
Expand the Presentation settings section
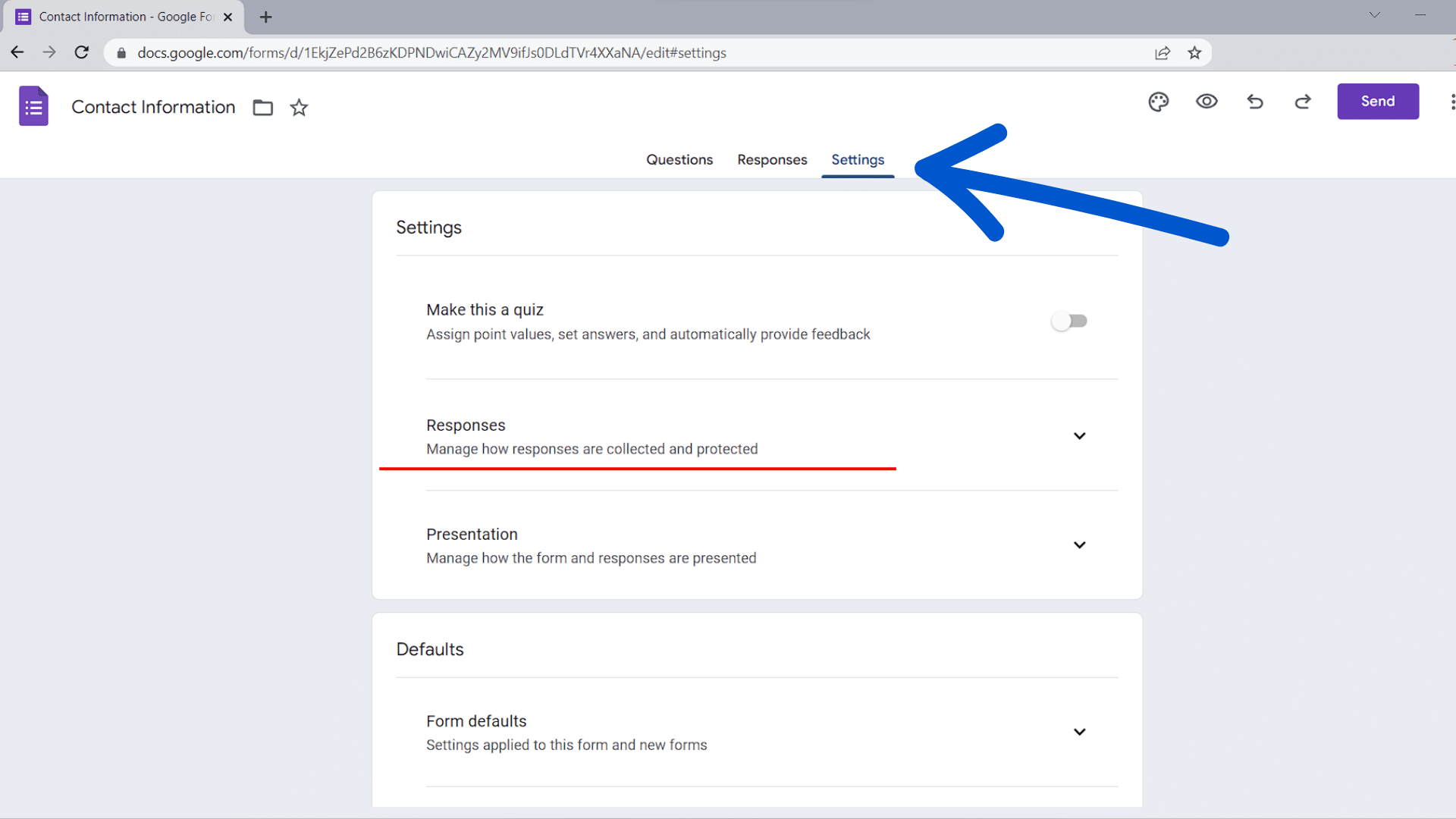click(1079, 544)
